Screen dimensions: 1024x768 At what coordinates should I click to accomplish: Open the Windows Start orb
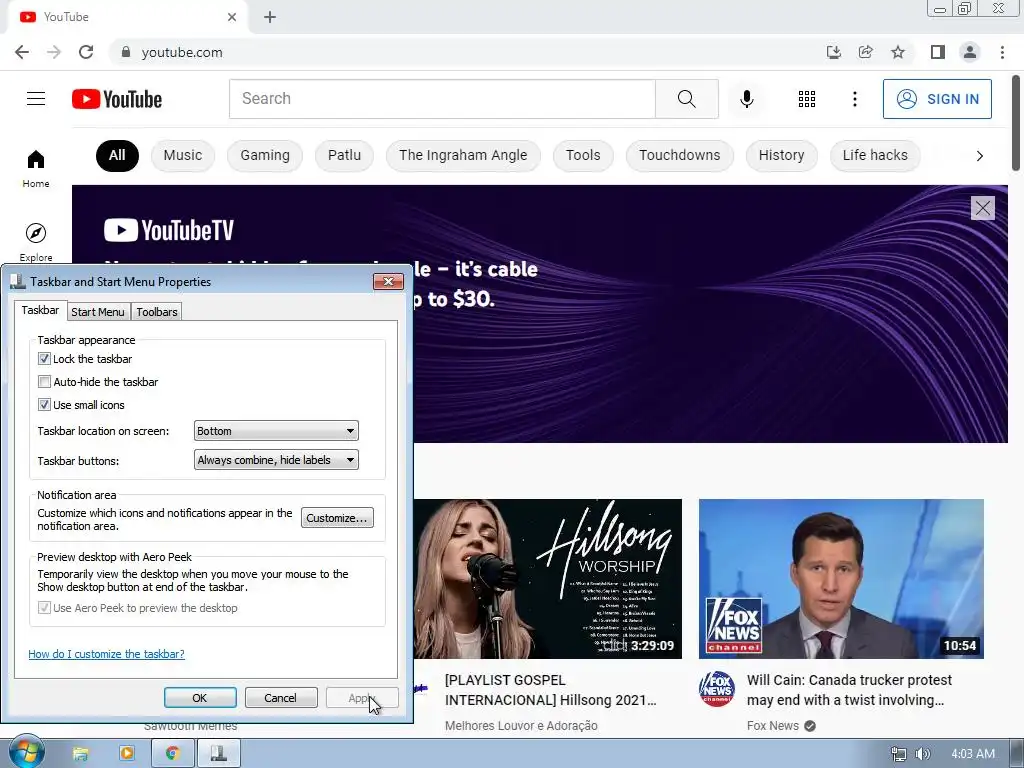point(26,752)
